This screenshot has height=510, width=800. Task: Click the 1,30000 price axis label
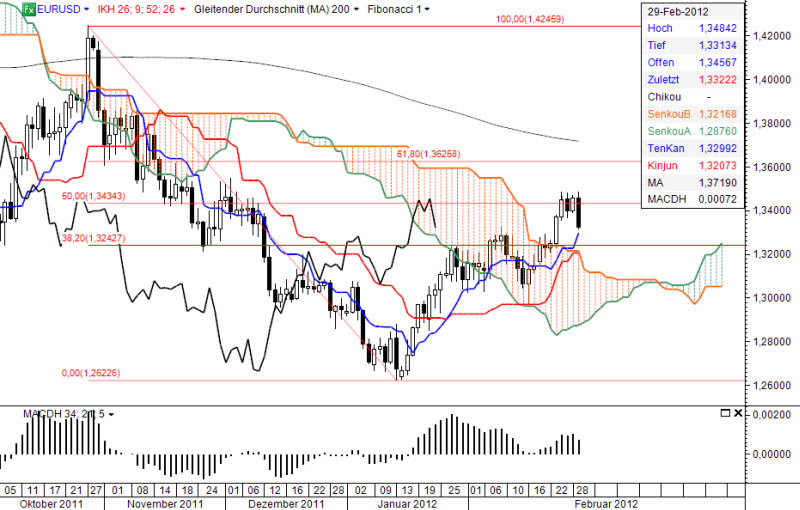[772, 297]
